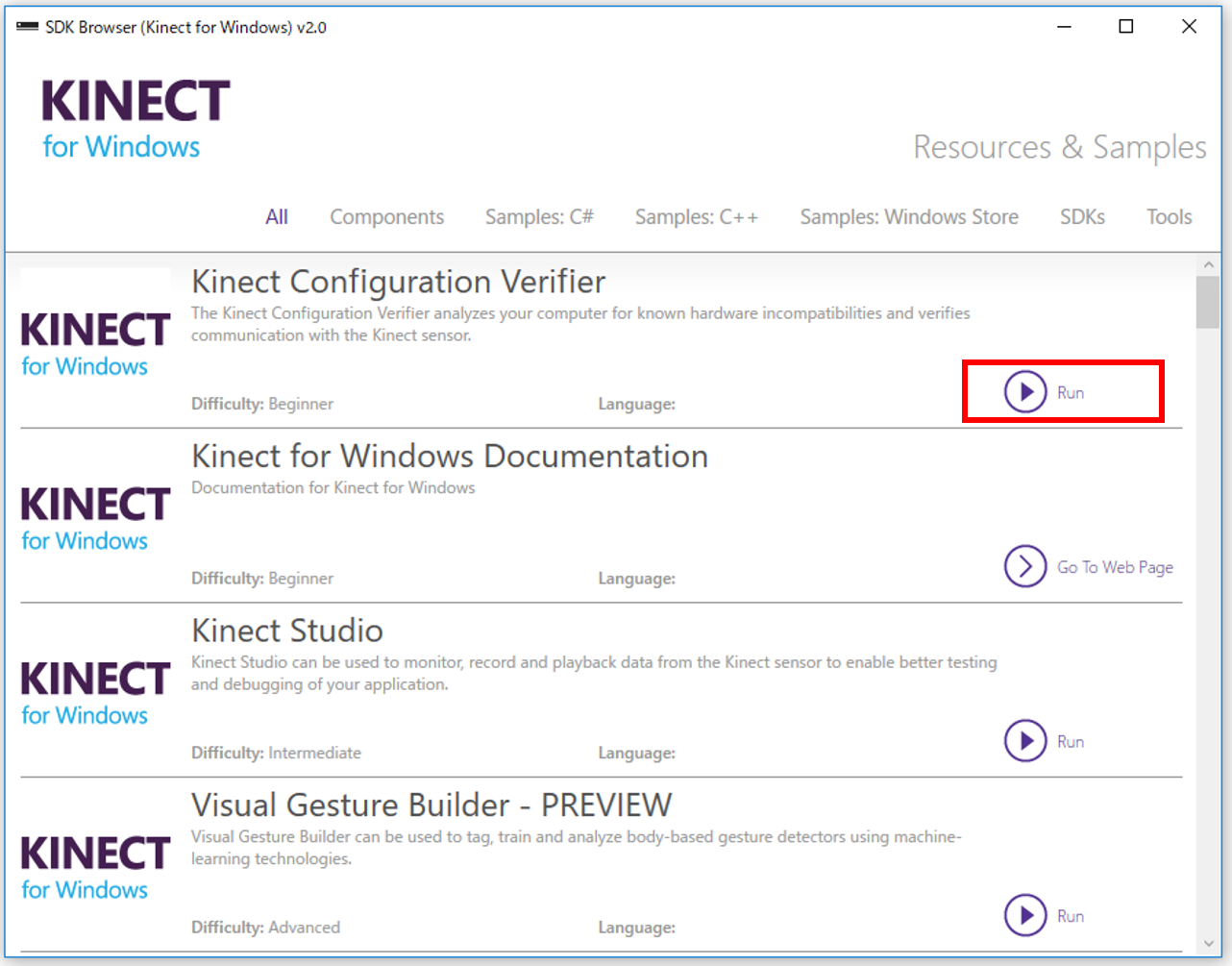
Task: Click the scrollbar up arrow
Action: click(1209, 262)
